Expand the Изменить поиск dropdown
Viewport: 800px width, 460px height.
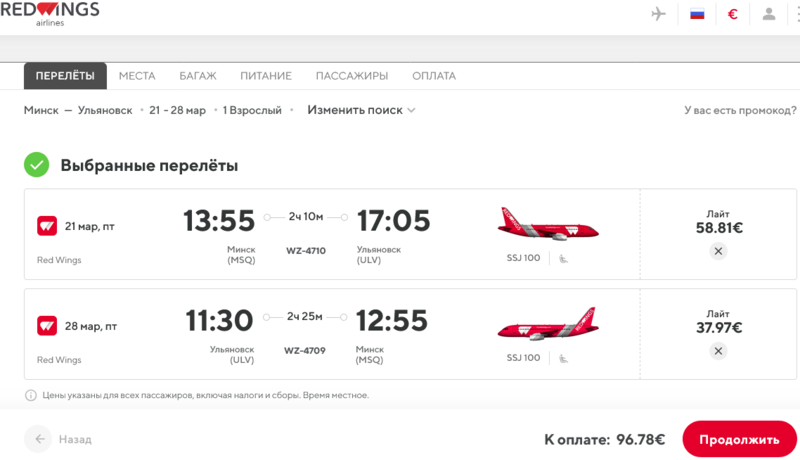click(361, 110)
